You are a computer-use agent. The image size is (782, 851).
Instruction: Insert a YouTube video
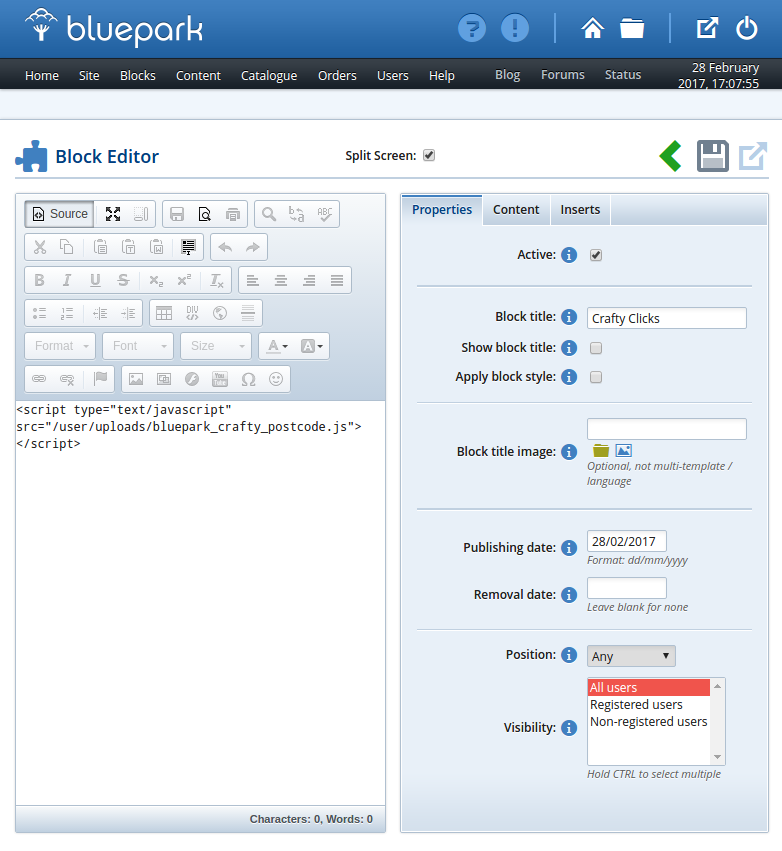[220, 379]
